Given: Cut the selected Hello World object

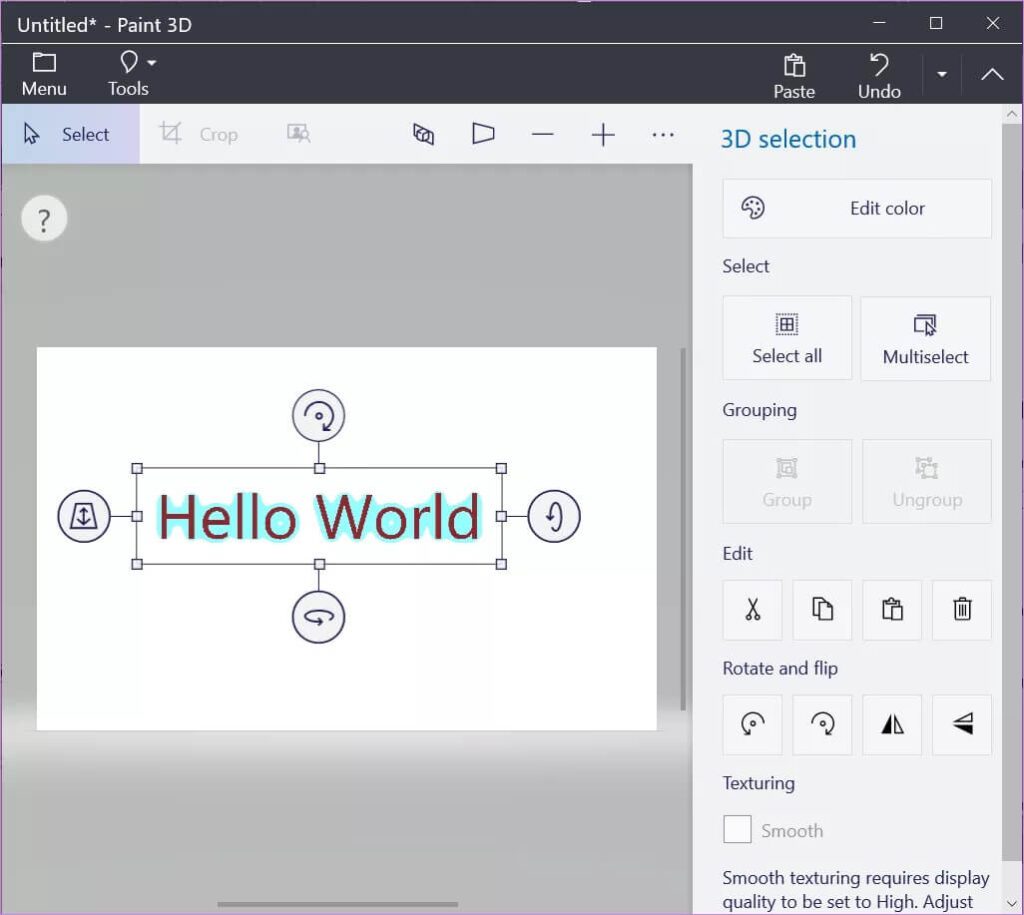Looking at the screenshot, I should tap(752, 610).
